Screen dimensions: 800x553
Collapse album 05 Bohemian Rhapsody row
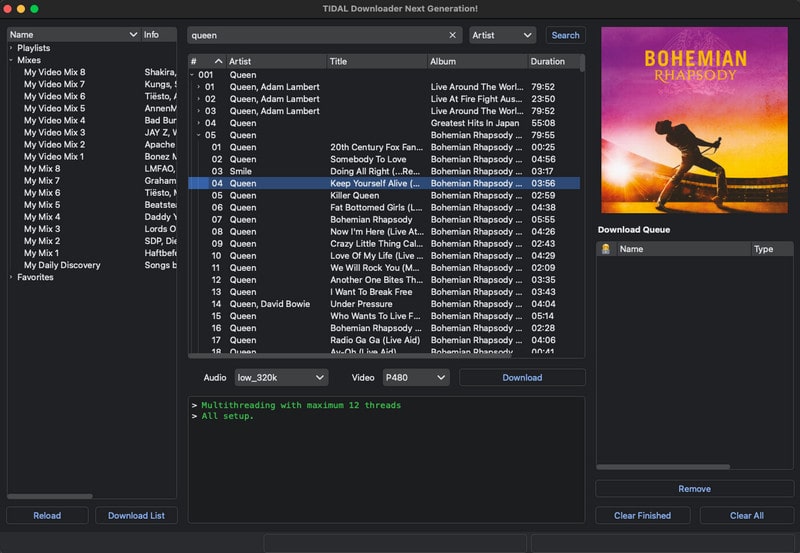(x=199, y=135)
